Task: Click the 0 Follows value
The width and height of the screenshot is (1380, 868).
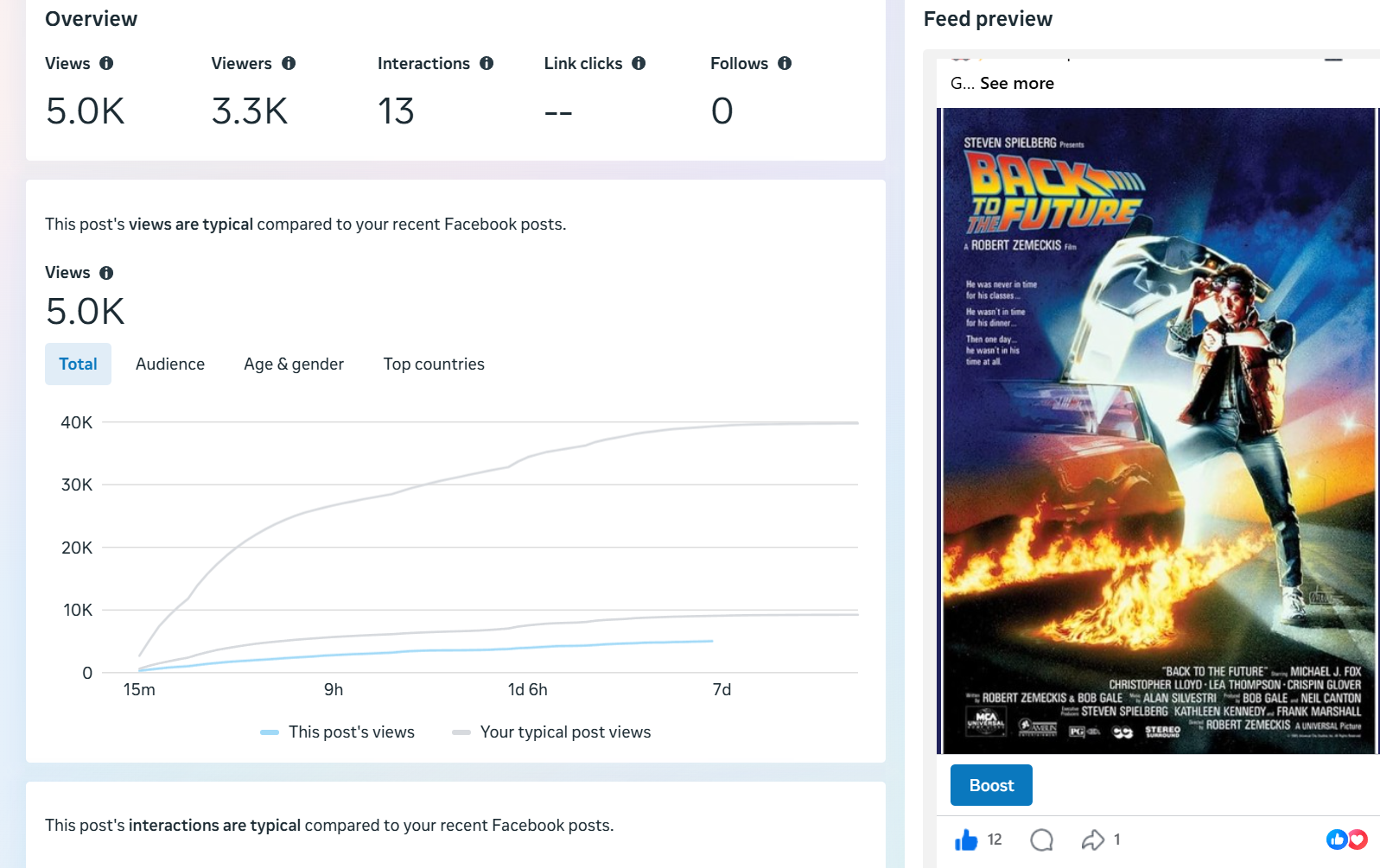Action: point(722,111)
